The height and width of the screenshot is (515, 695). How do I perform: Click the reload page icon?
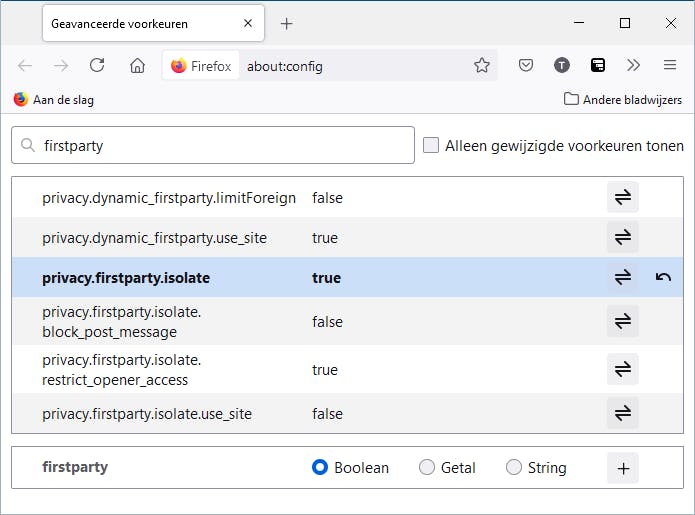(97, 66)
